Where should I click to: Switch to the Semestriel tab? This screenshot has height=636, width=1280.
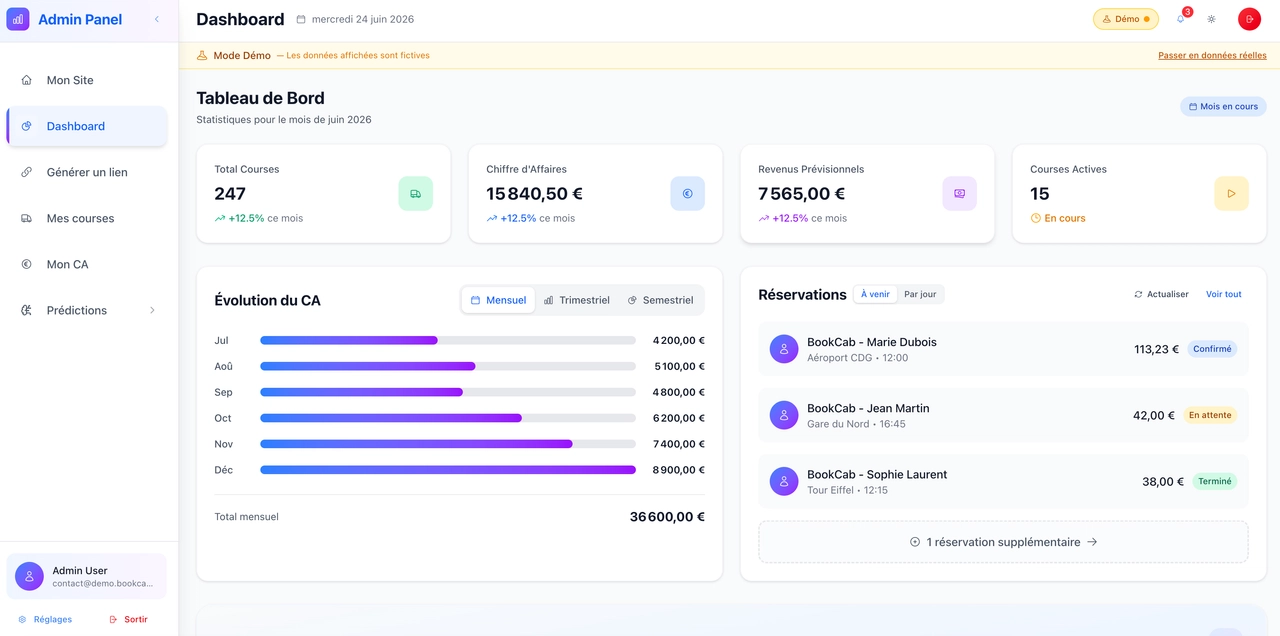[660, 300]
